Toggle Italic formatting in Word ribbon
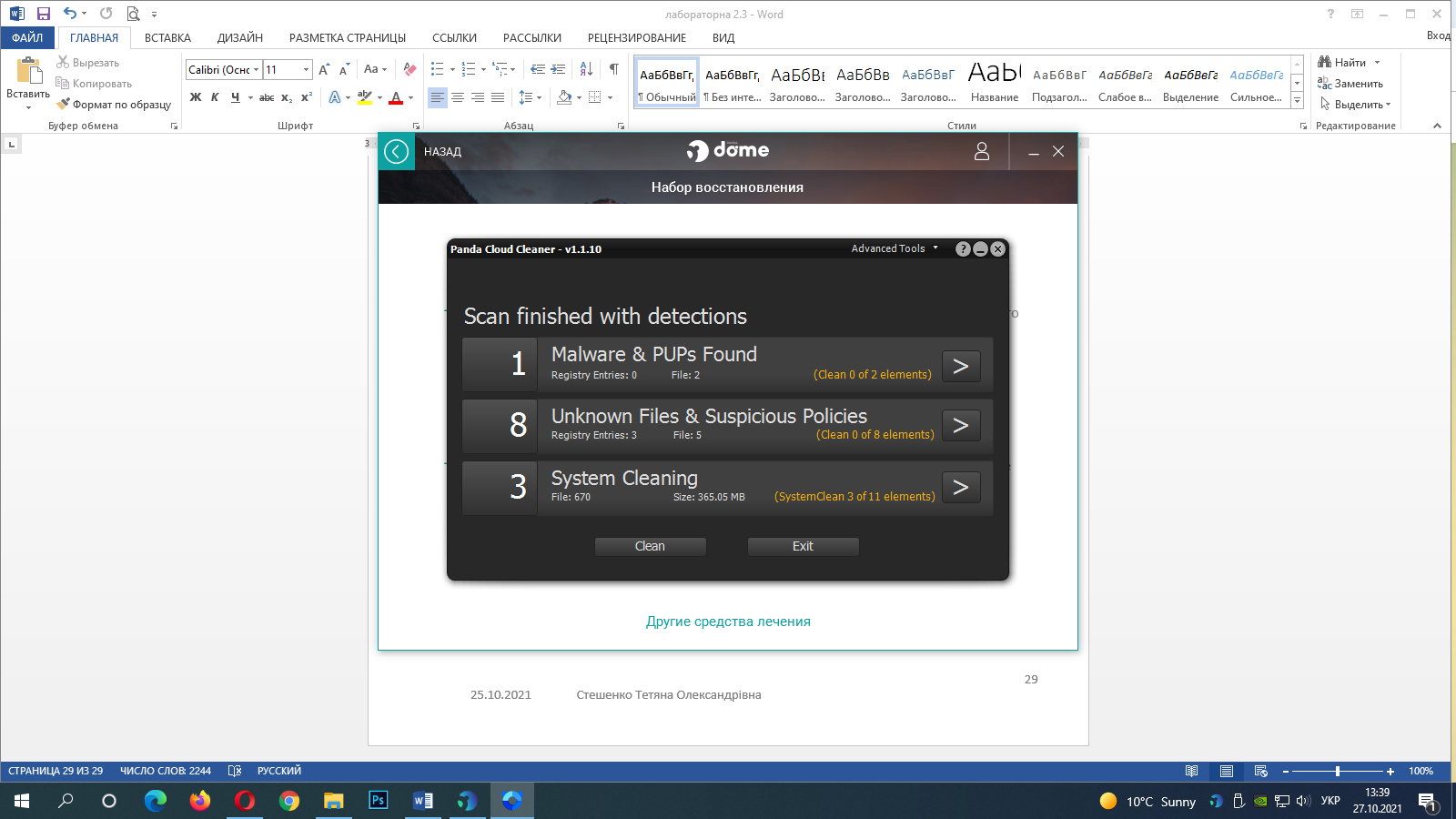Viewport: 1456px width, 819px height. pyautogui.click(x=215, y=97)
